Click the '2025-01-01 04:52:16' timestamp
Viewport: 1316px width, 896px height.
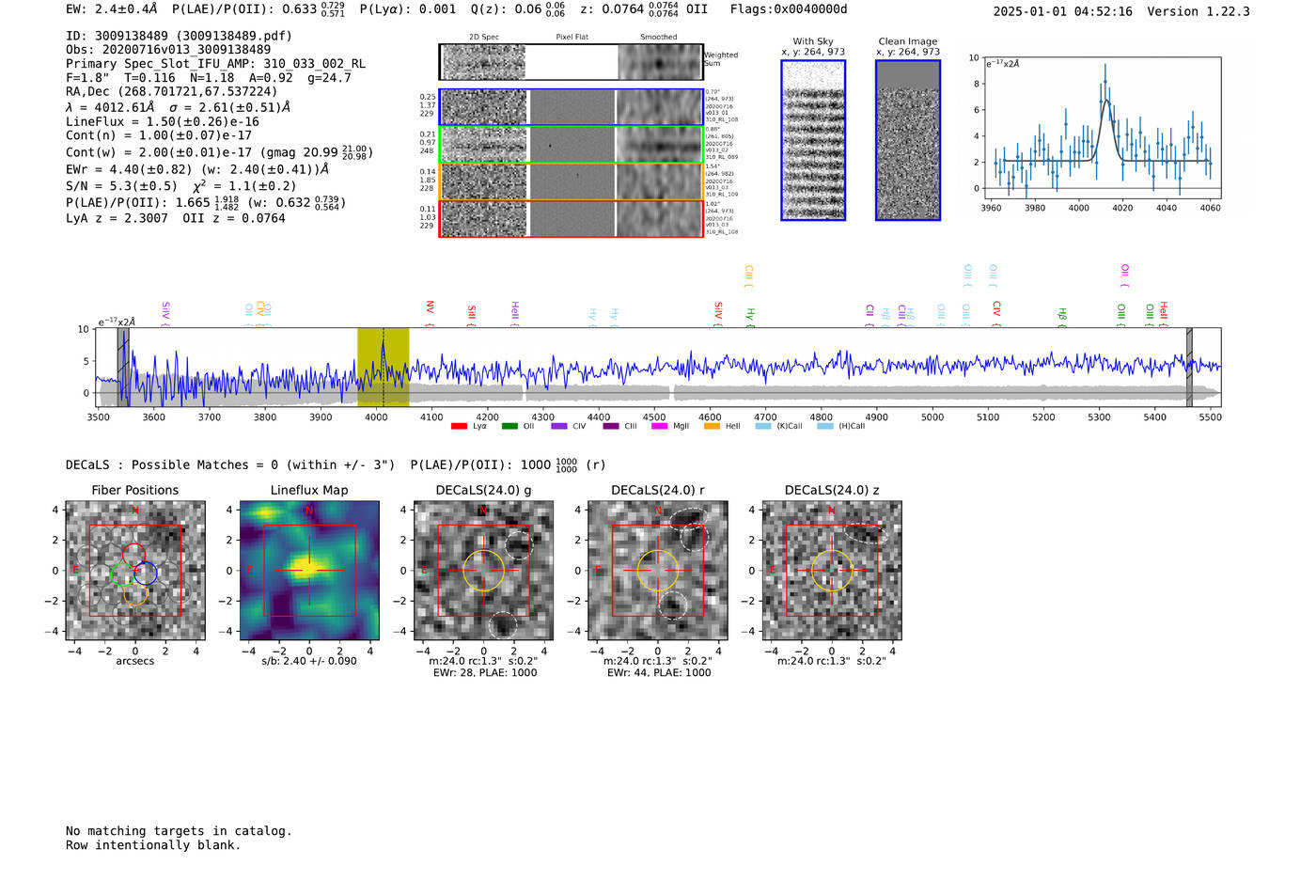(1062, 11)
